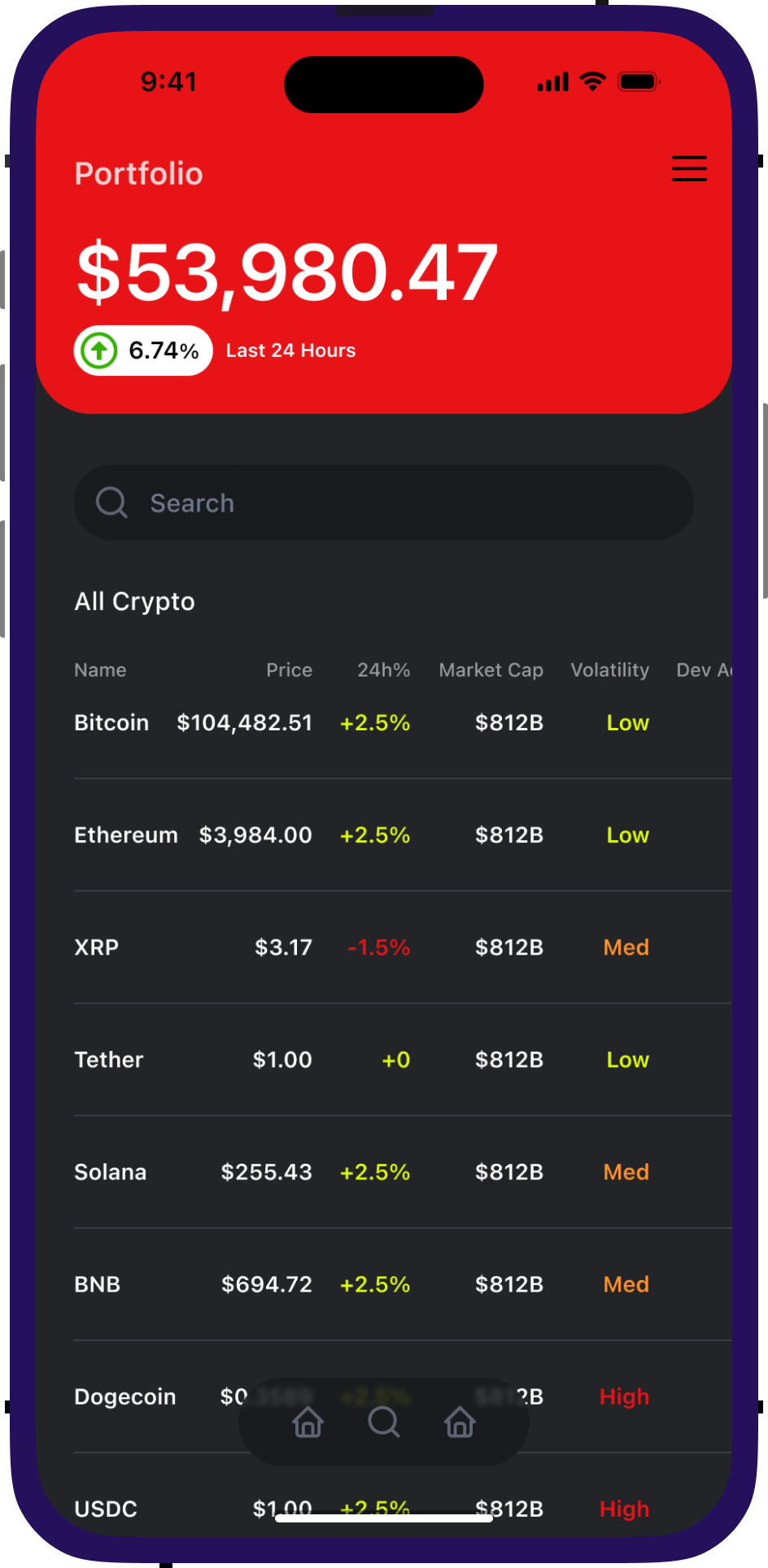Tap the right home icon in the bottom navigation
Viewport: 768px width, 1568px height.
[x=460, y=1422]
